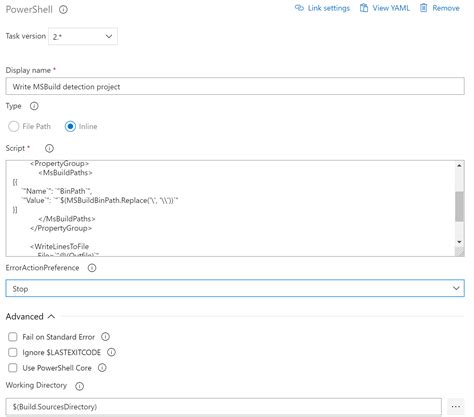This screenshot has height=417, width=474.
Task: Click the MSBuildBinPath.Replace value line
Action: click(x=100, y=200)
